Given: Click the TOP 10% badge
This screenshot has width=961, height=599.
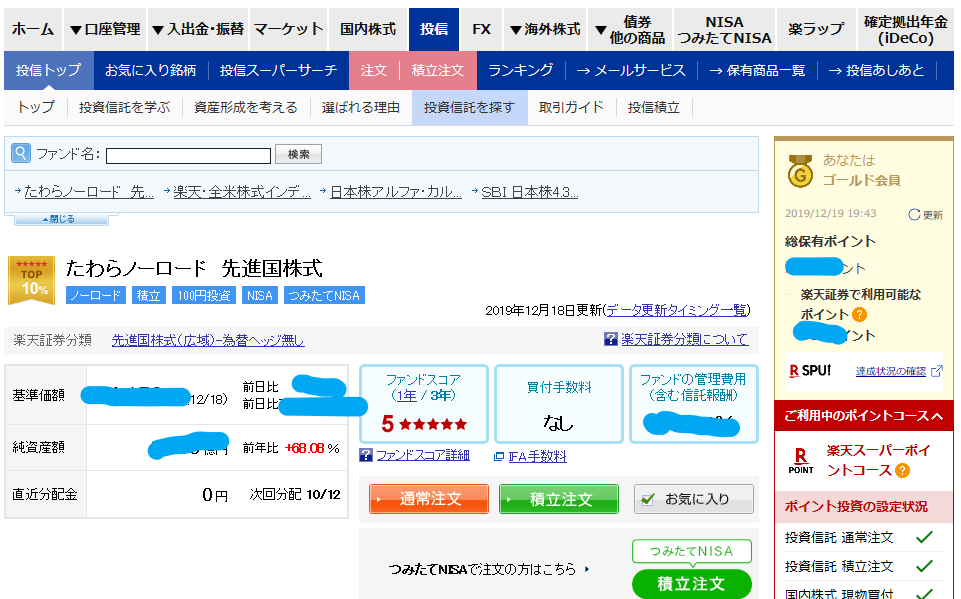Looking at the screenshot, I should point(31,280).
